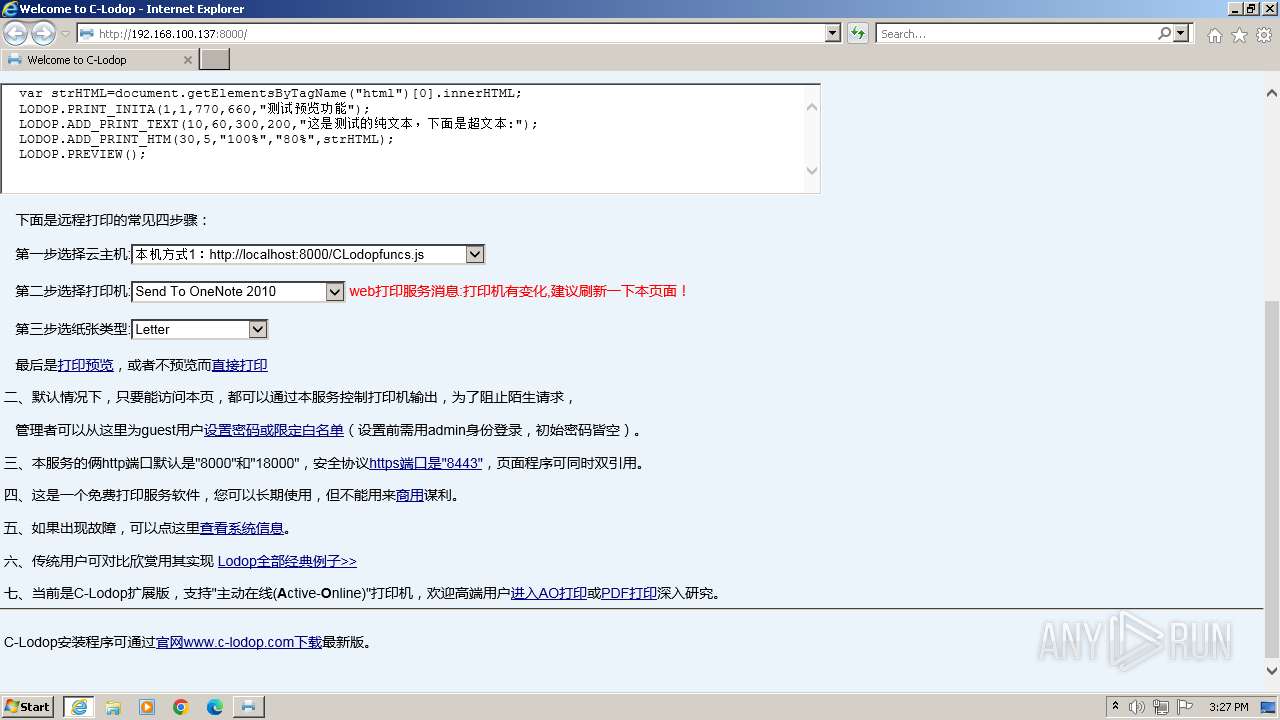Click the IE Back navigation button
Viewport: 1280px width, 720px height.
pos(15,34)
